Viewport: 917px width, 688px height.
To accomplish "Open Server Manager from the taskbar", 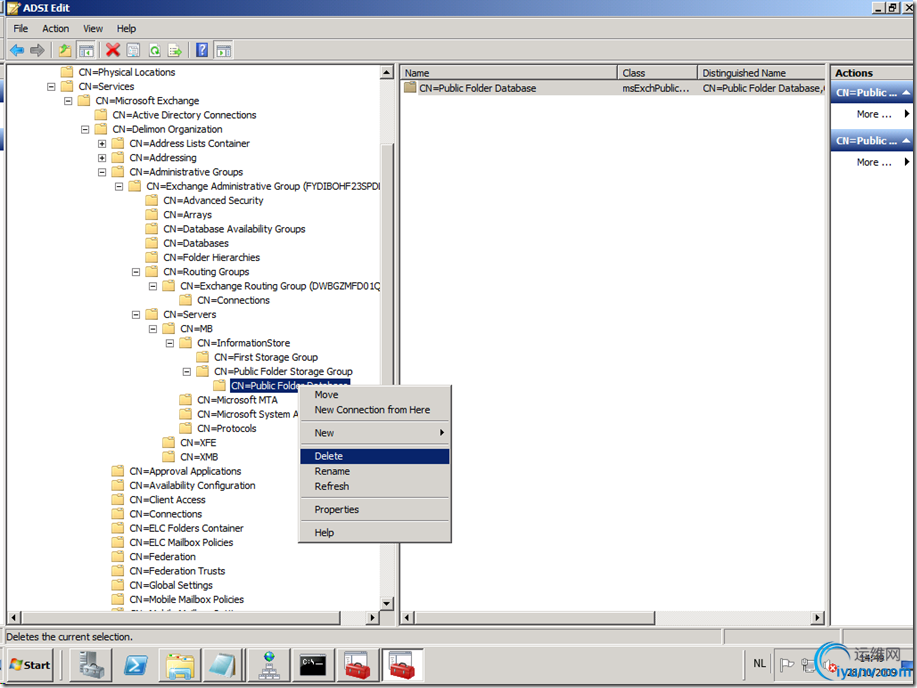I will coord(91,665).
